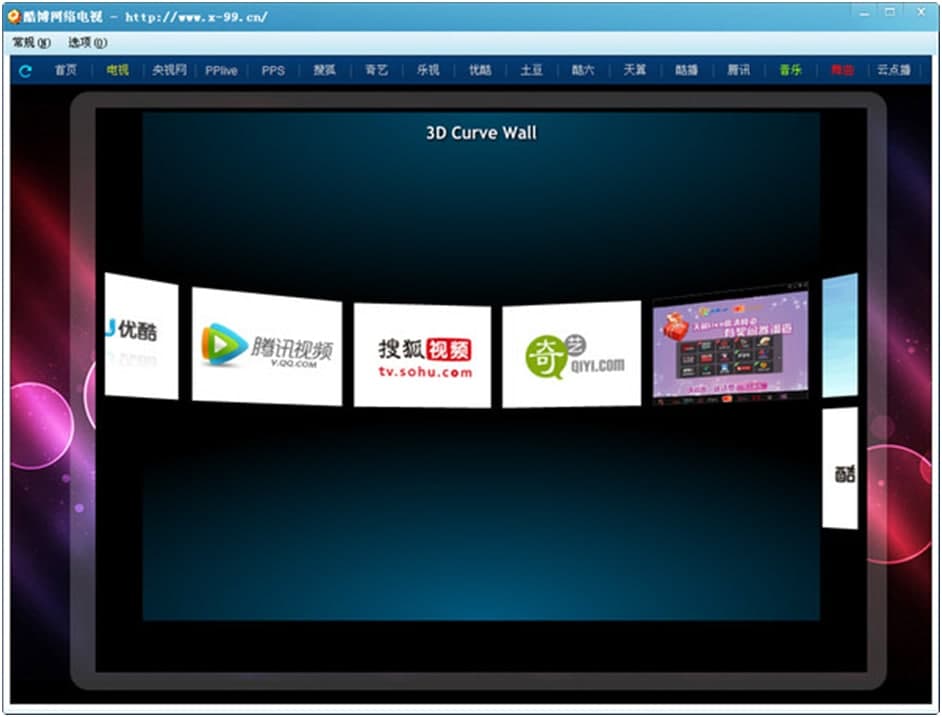This screenshot has width=942, height=717.
Task: Close the 酷博网络电视 window
Action: (x=921, y=13)
